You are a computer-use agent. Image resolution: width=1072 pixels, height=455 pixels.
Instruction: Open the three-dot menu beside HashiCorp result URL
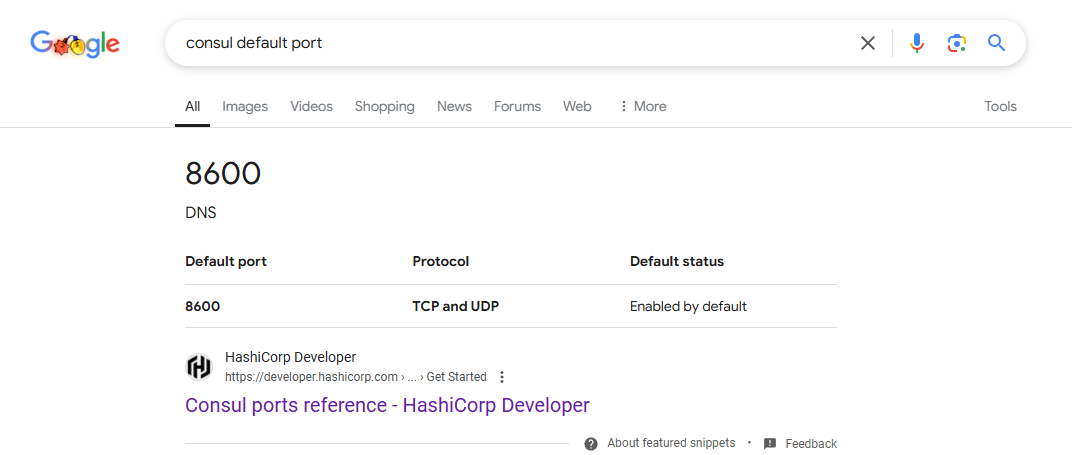coord(502,377)
